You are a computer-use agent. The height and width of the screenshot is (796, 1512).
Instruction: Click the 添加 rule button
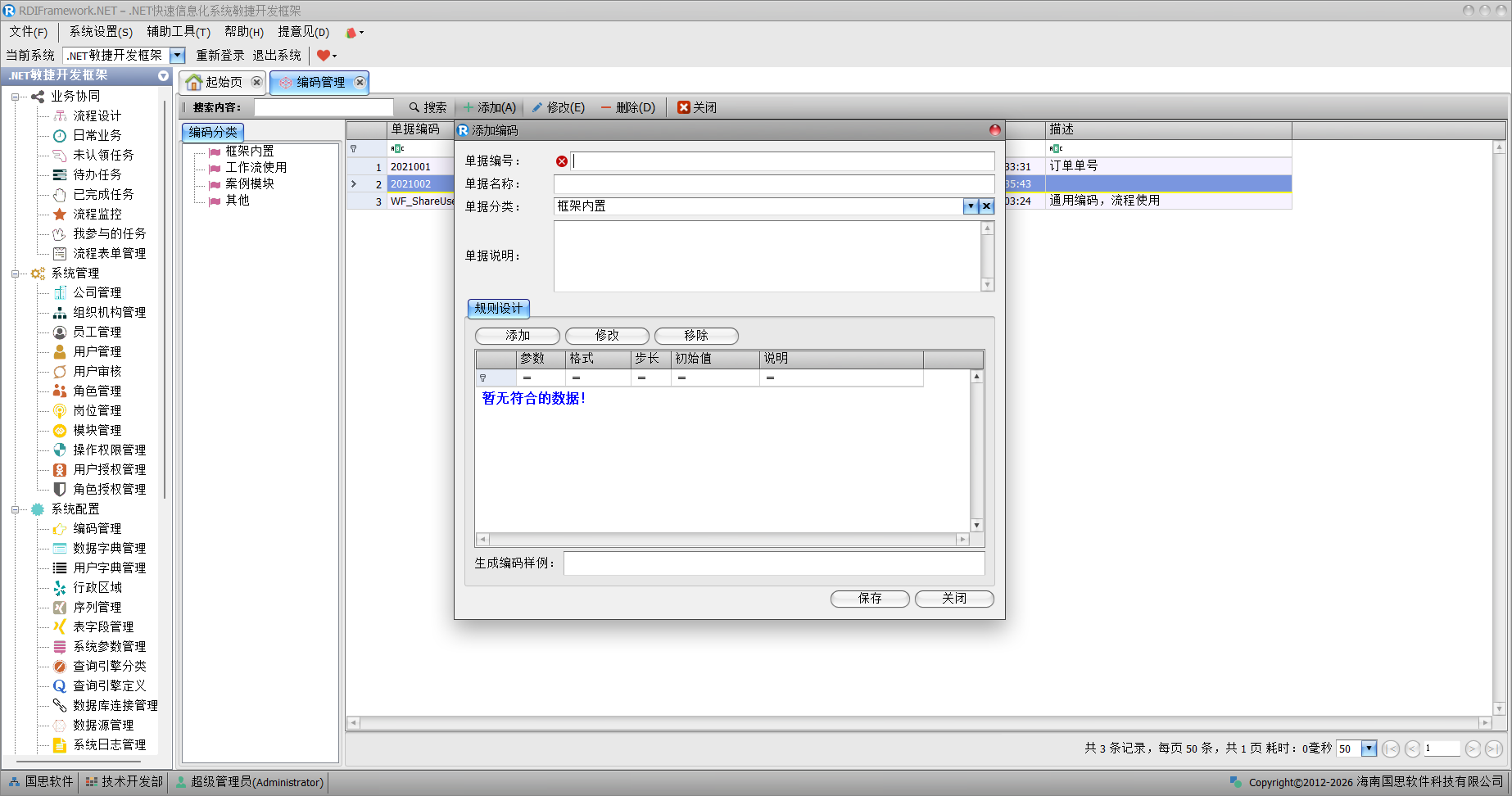517,336
